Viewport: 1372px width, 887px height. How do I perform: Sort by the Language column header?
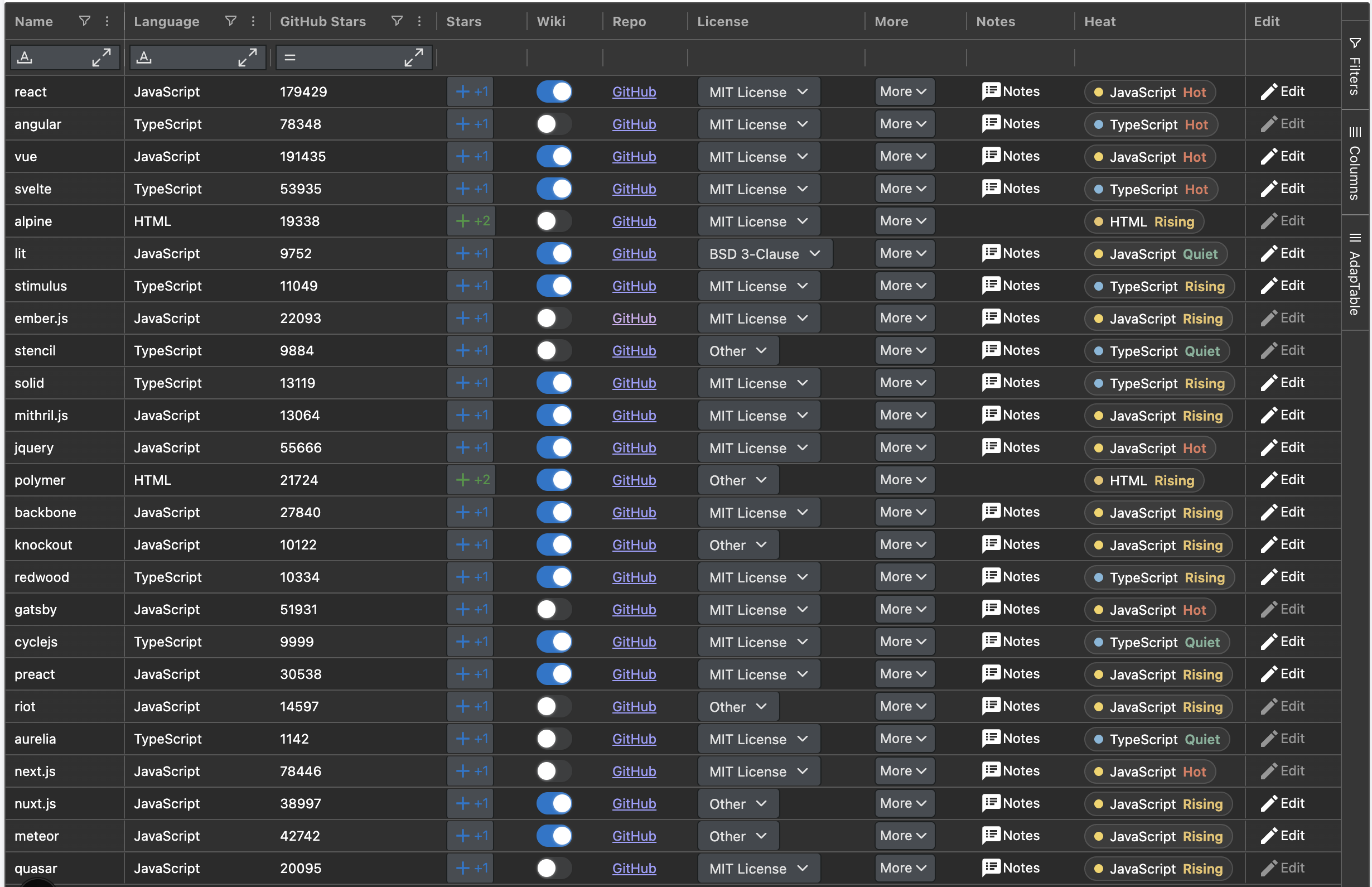coord(166,21)
